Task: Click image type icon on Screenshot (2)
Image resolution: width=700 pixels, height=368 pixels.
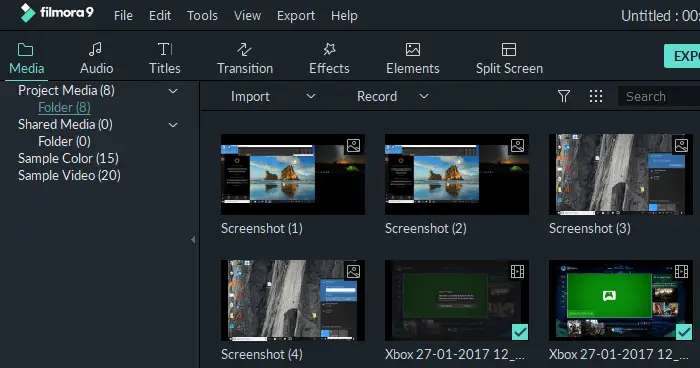Action: (x=517, y=146)
